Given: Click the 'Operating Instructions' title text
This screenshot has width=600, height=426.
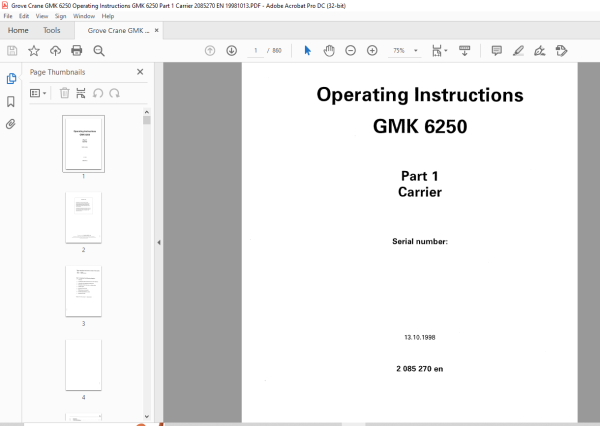Looking at the screenshot, I should 420,95.
